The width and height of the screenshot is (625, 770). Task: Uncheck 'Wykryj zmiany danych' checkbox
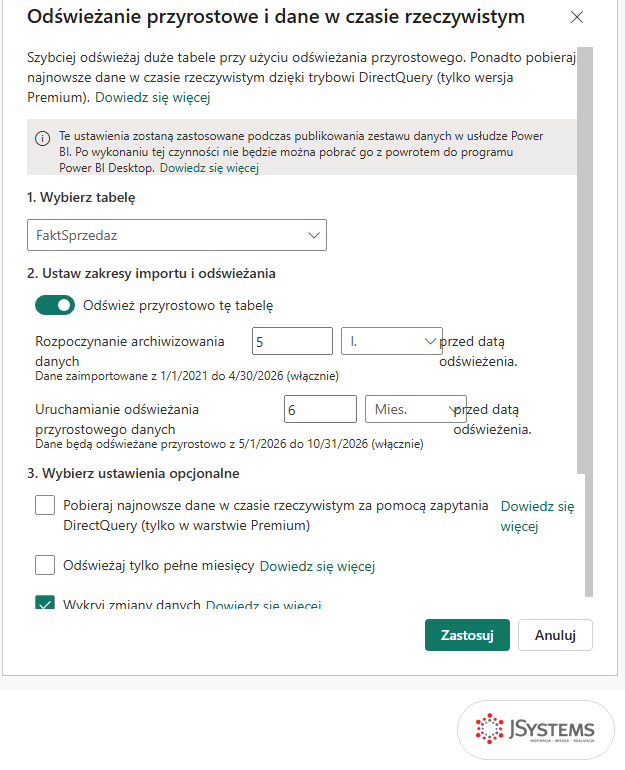pos(45,603)
